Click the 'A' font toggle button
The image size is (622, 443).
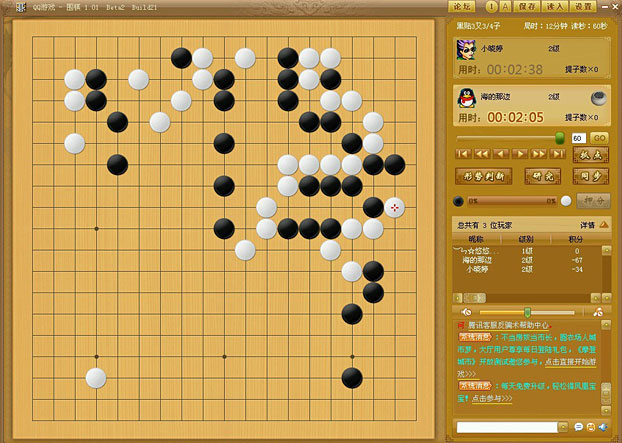[x=506, y=7]
